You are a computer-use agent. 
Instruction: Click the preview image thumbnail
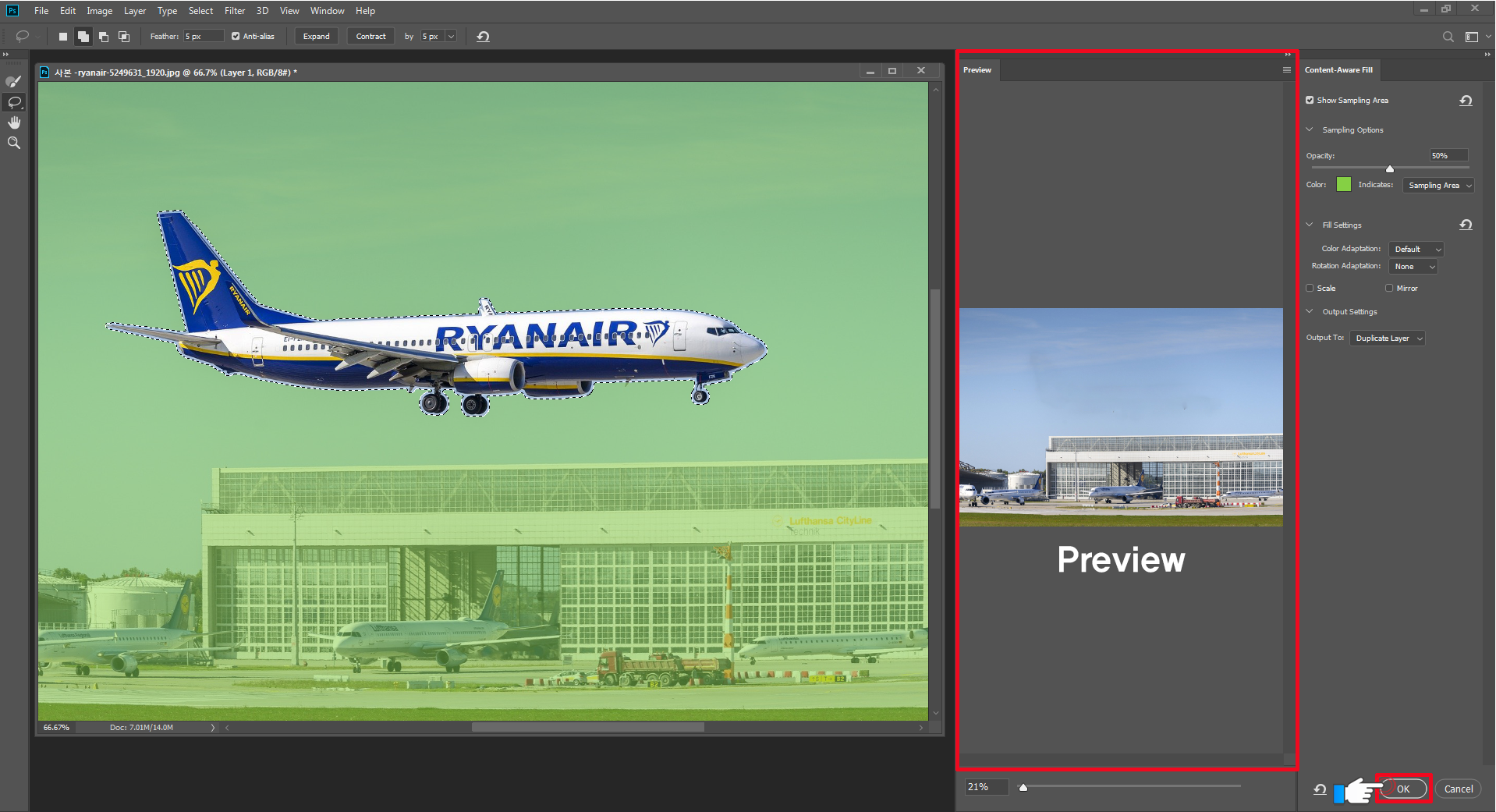1121,417
